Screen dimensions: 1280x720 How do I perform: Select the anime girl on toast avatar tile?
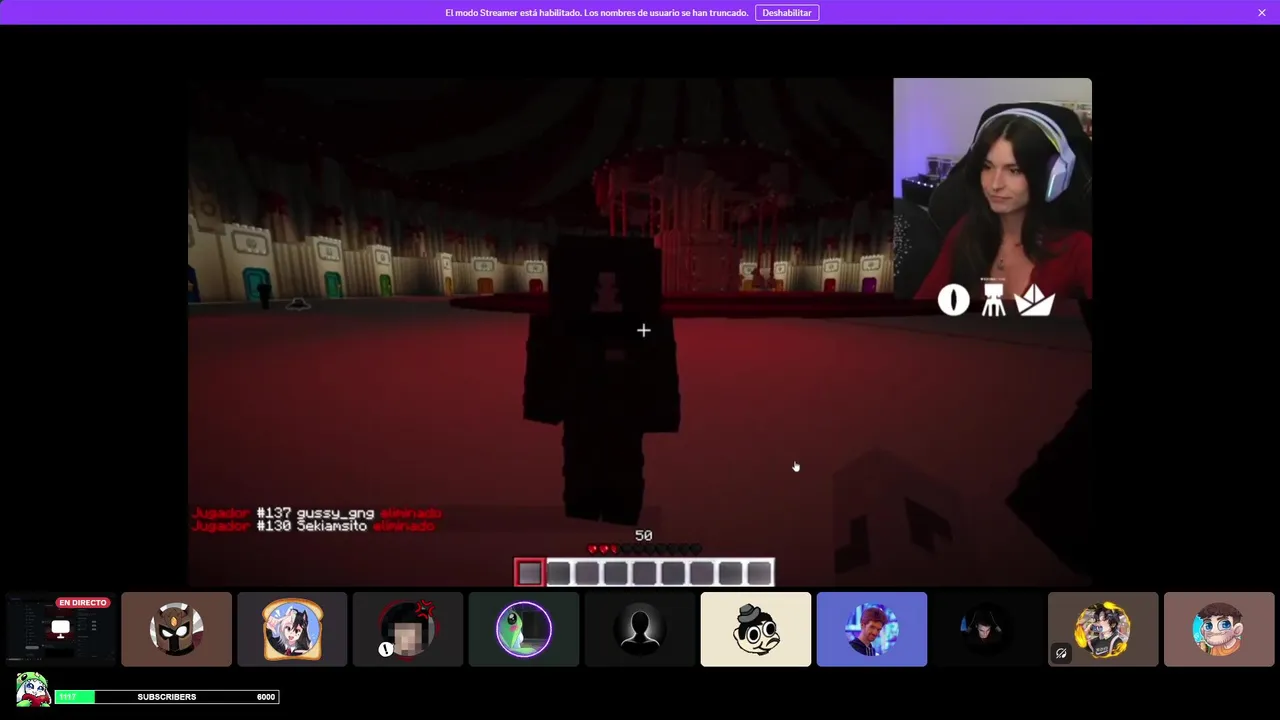point(292,629)
